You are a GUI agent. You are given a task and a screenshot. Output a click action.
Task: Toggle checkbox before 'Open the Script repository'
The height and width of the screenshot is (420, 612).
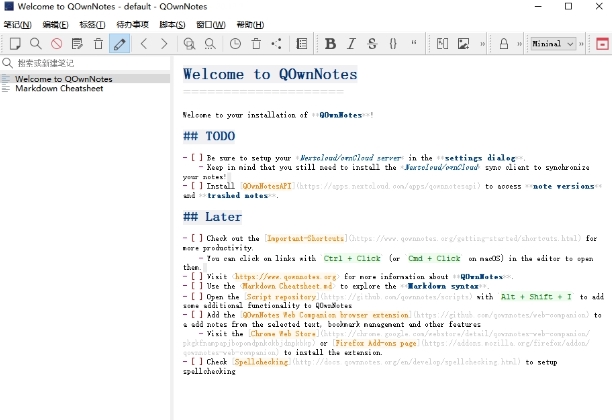196,297
